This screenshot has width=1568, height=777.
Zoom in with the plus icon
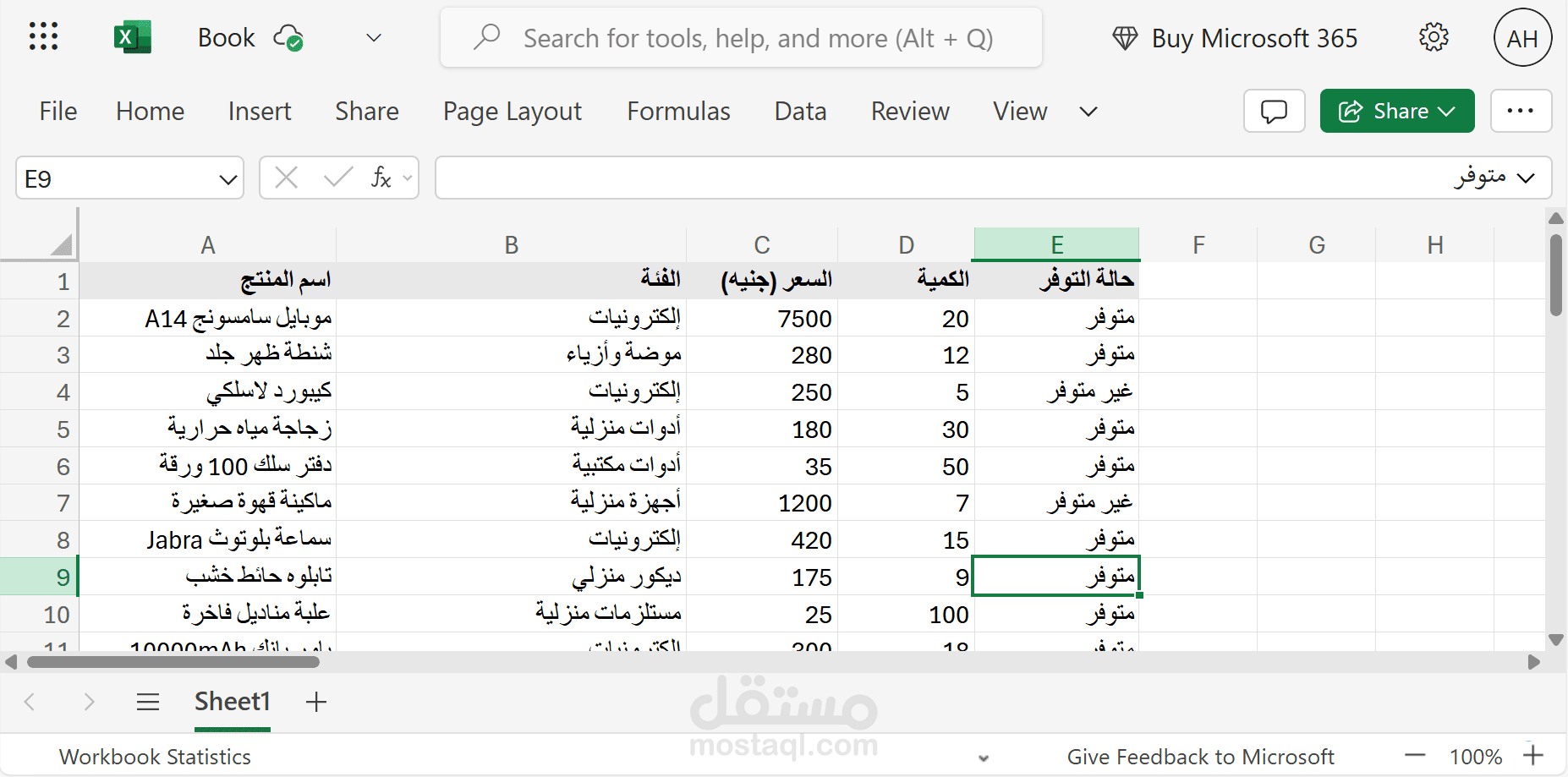tap(1533, 755)
